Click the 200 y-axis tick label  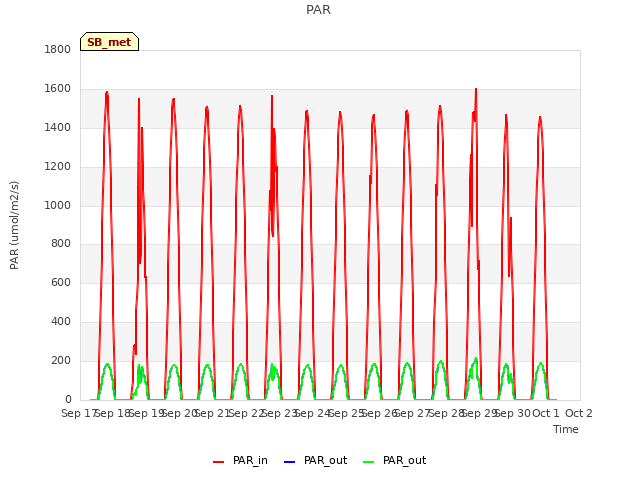[x=61, y=360]
